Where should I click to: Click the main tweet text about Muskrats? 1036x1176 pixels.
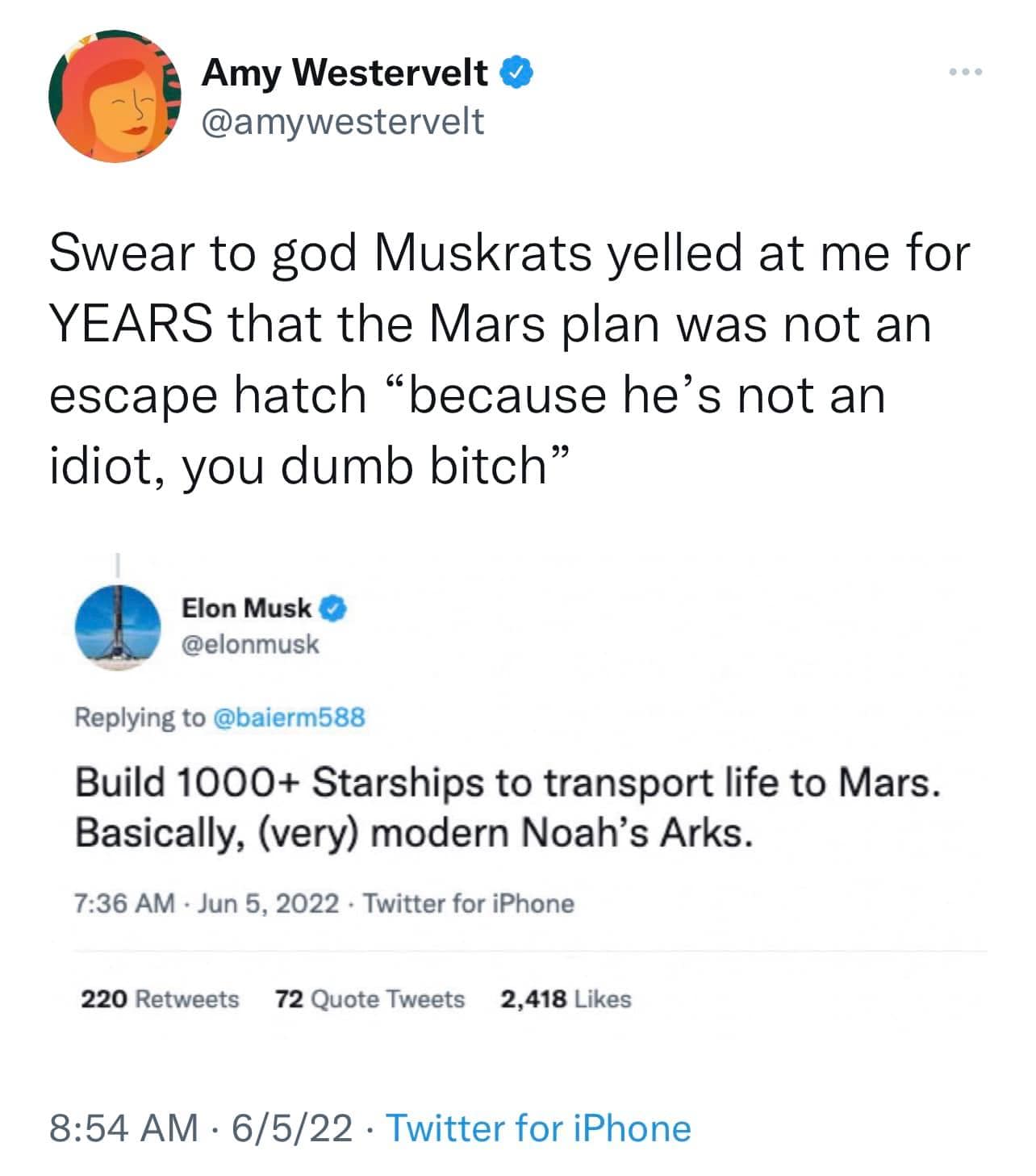point(508,358)
